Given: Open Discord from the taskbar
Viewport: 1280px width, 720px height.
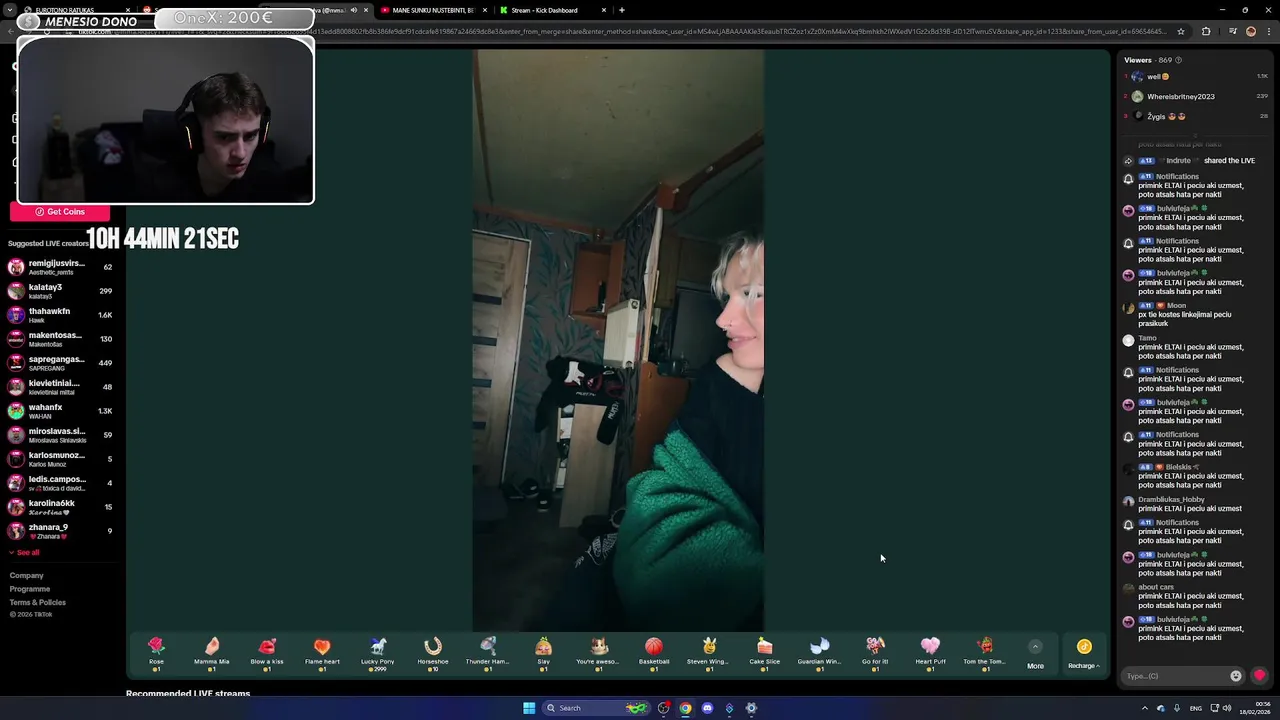Looking at the screenshot, I should [x=707, y=708].
